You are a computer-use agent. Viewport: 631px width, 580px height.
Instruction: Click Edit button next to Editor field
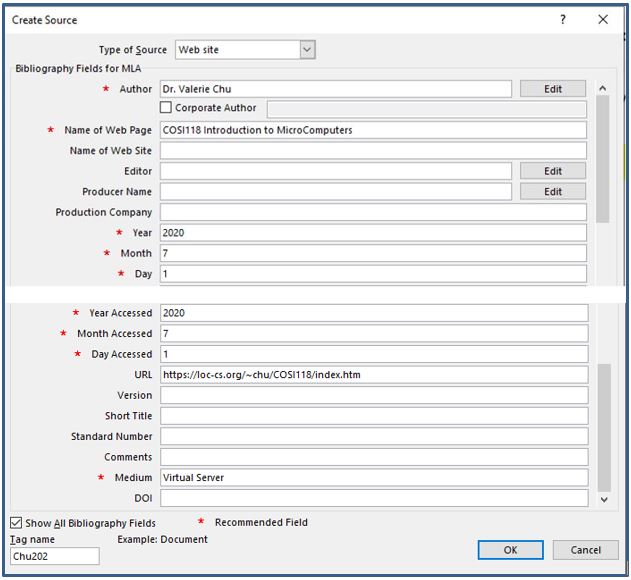tap(552, 171)
